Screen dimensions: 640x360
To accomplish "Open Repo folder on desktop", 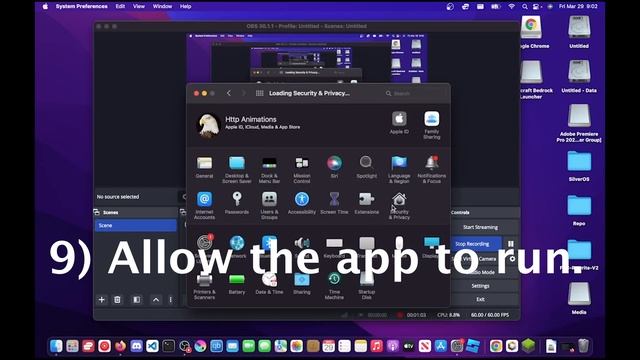I will tap(579, 210).
